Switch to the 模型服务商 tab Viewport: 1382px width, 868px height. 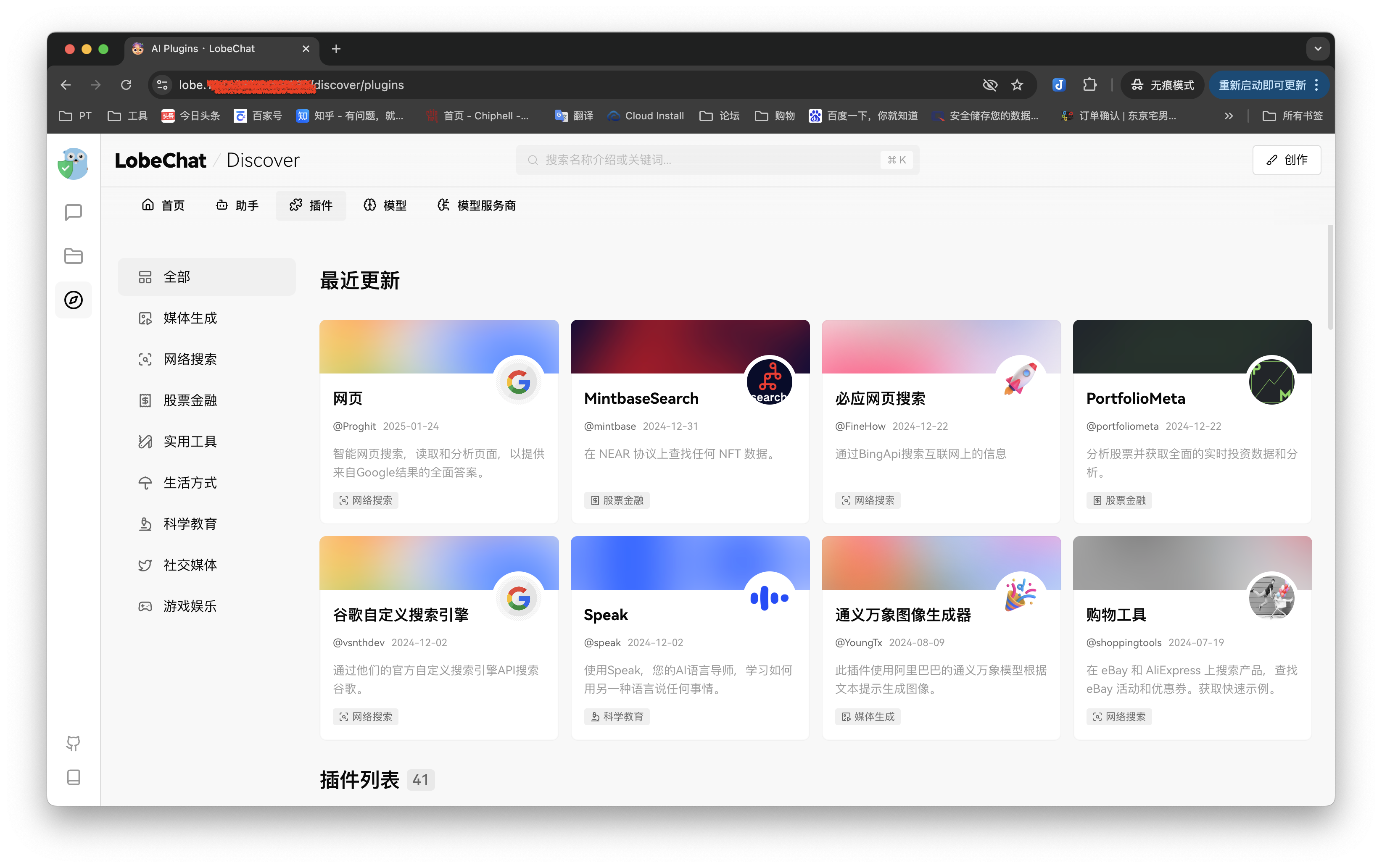tap(476, 205)
